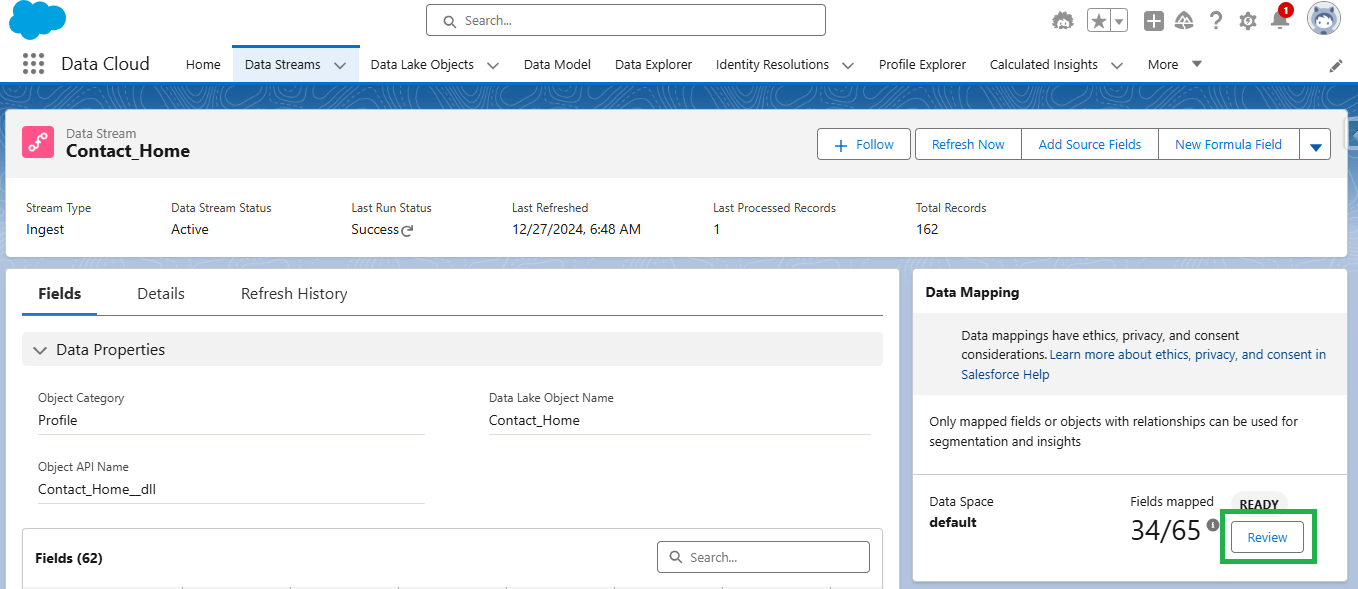Open the Data Model nav tab
Viewport: 1358px width, 589px height.
click(557, 64)
